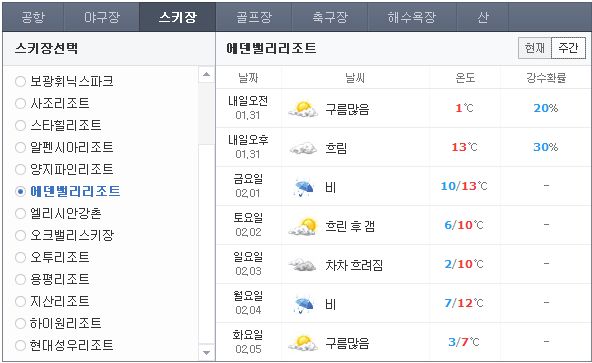Click the 화요일 02.05 date cell
Screen dimensions: 592x363
coord(248,342)
